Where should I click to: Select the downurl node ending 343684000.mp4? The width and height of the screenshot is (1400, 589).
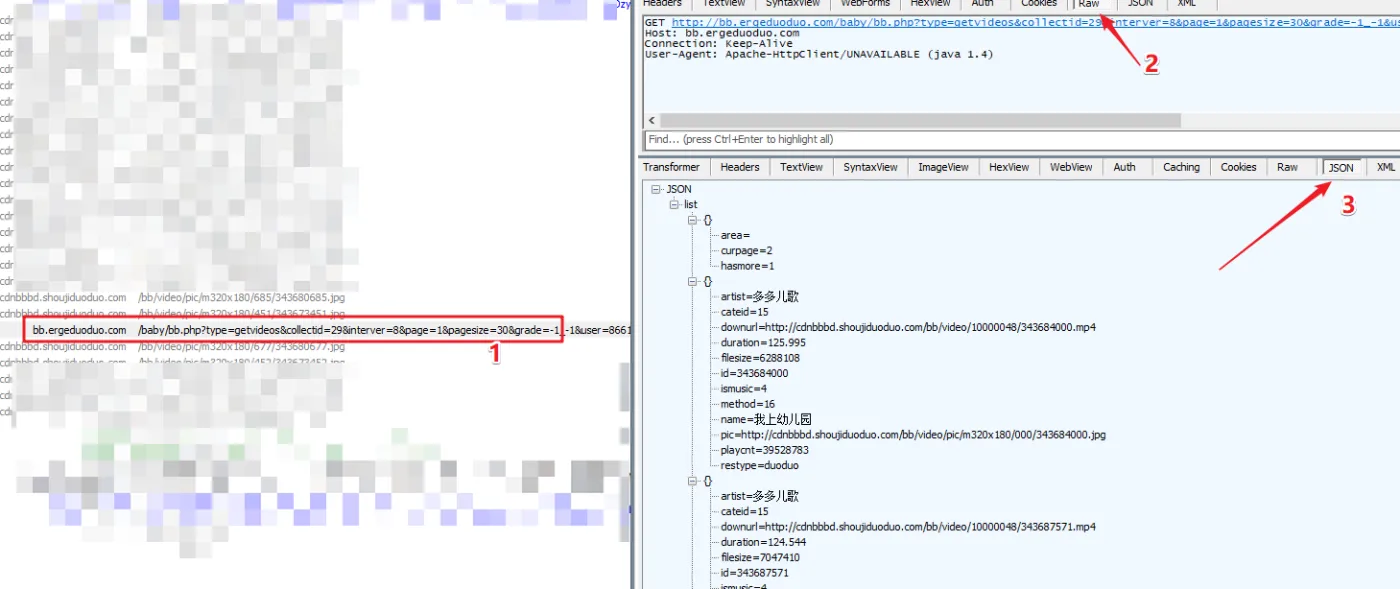pos(908,327)
